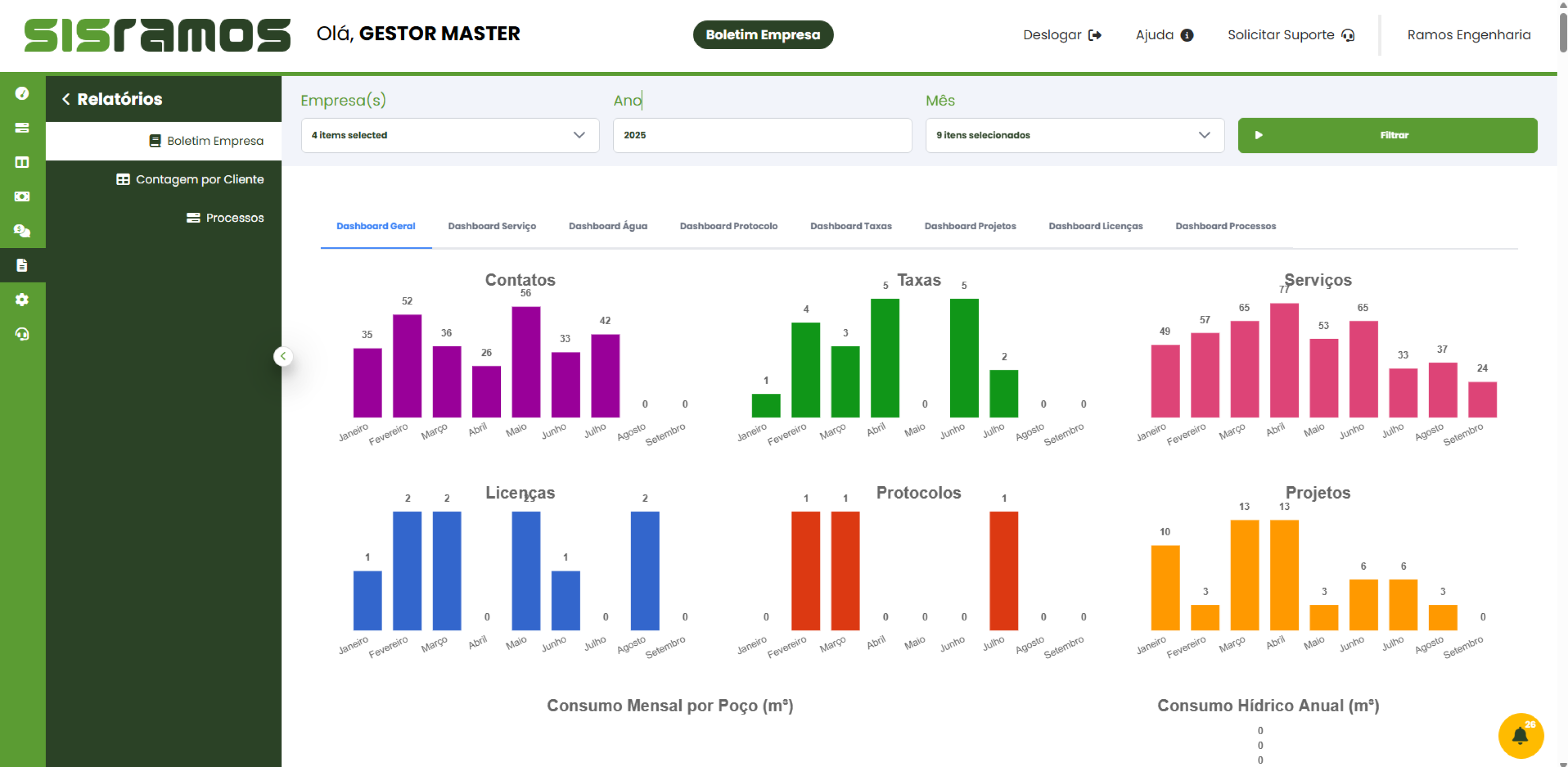This screenshot has height=767, width=1568.
Task: Open the Dashboard Licenças tab
Action: [x=1095, y=226]
